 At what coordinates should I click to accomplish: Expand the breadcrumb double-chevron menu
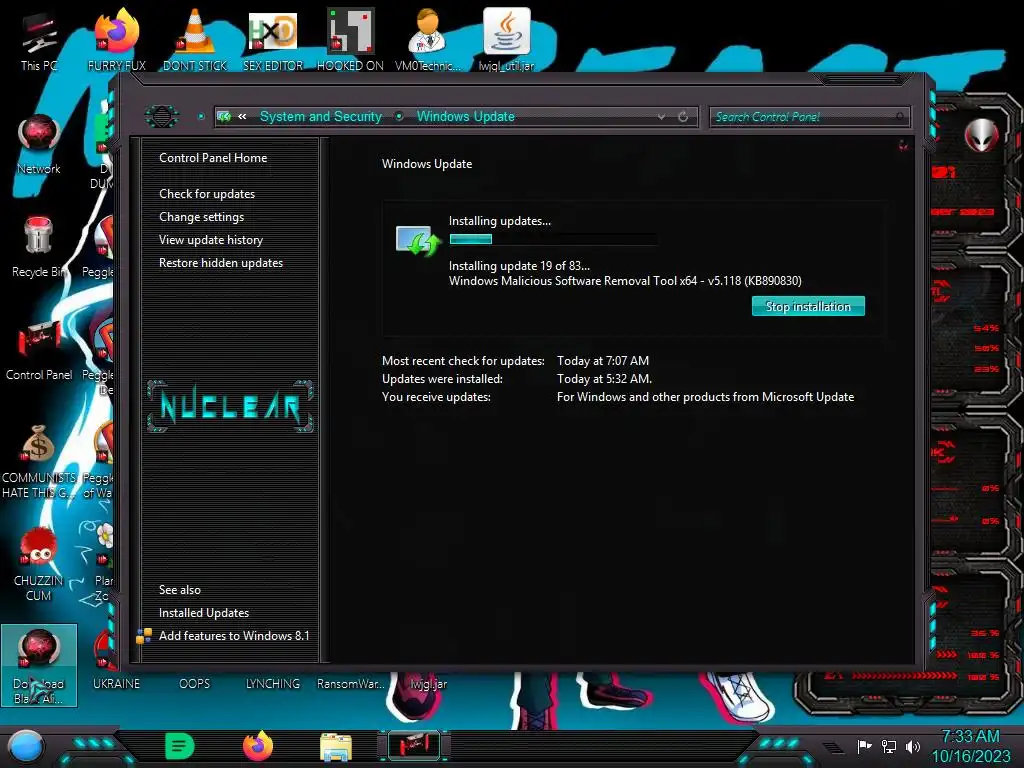point(242,116)
